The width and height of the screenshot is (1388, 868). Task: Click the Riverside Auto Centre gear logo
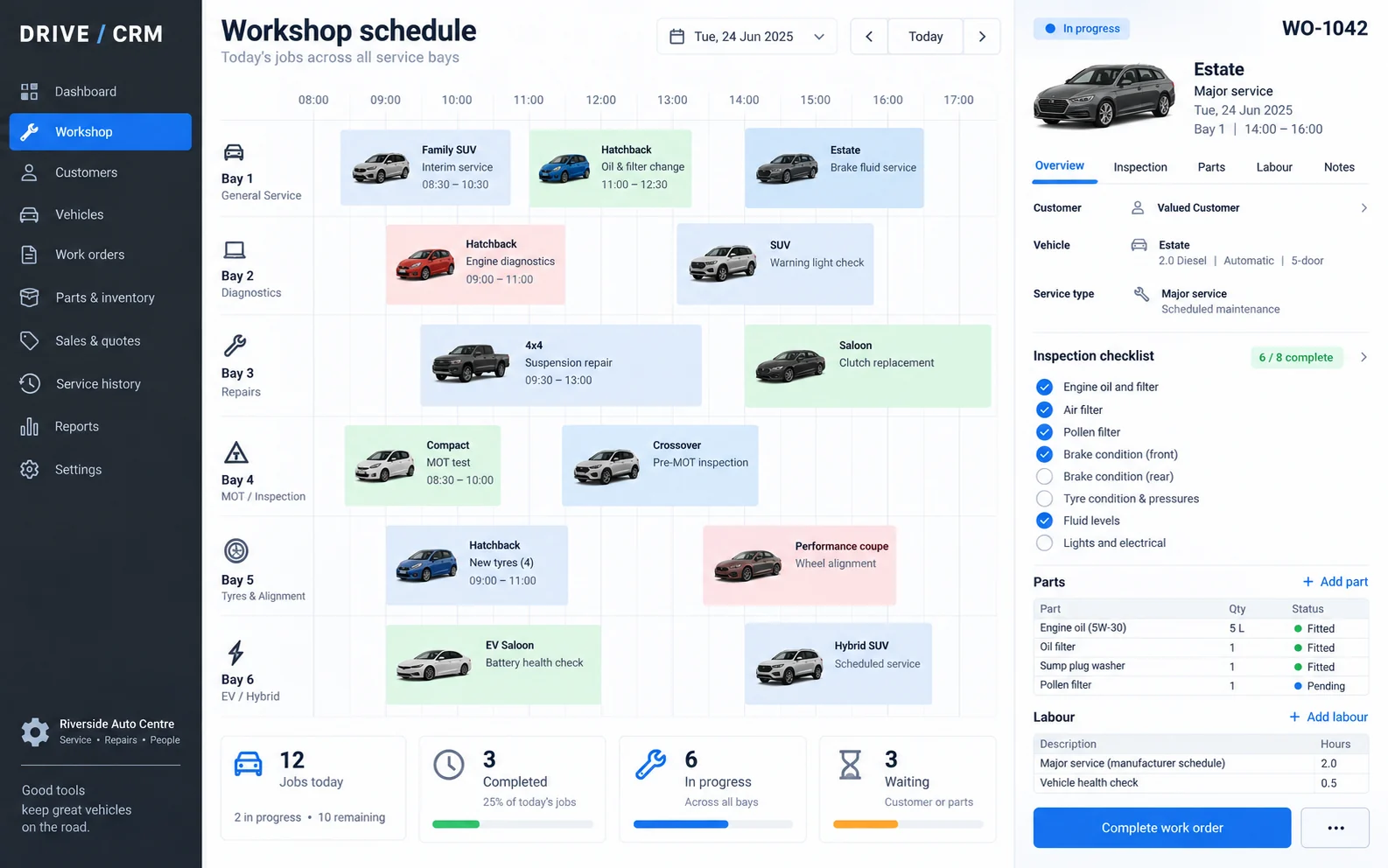[x=35, y=731]
